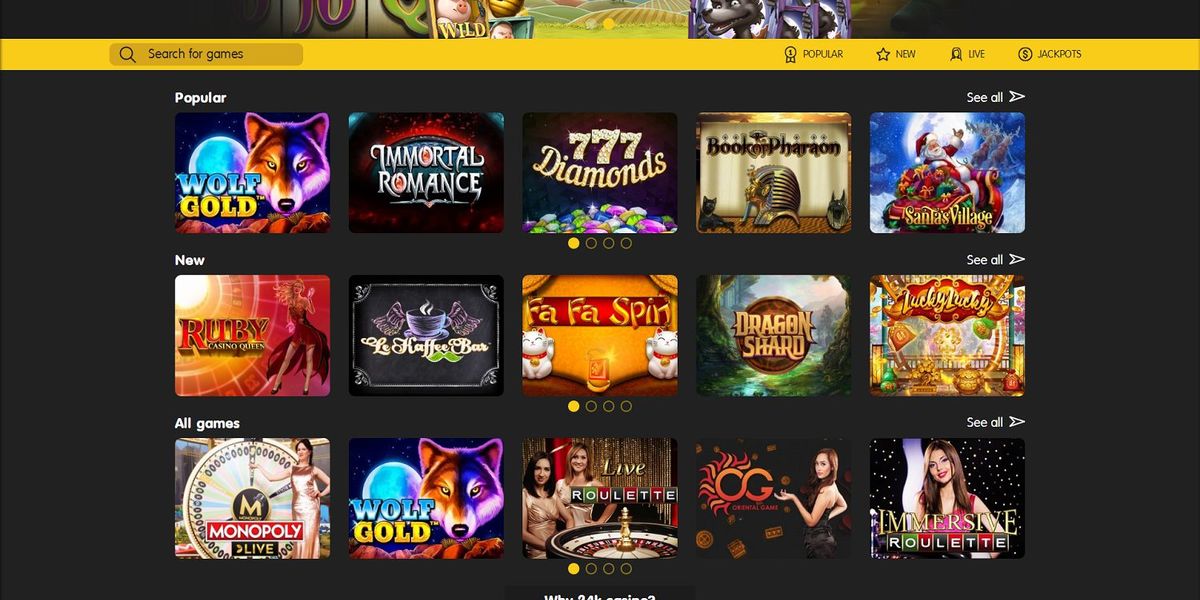Screen dimensions: 1200x600
Task: Click the Popular medal icon
Action: (x=790, y=54)
